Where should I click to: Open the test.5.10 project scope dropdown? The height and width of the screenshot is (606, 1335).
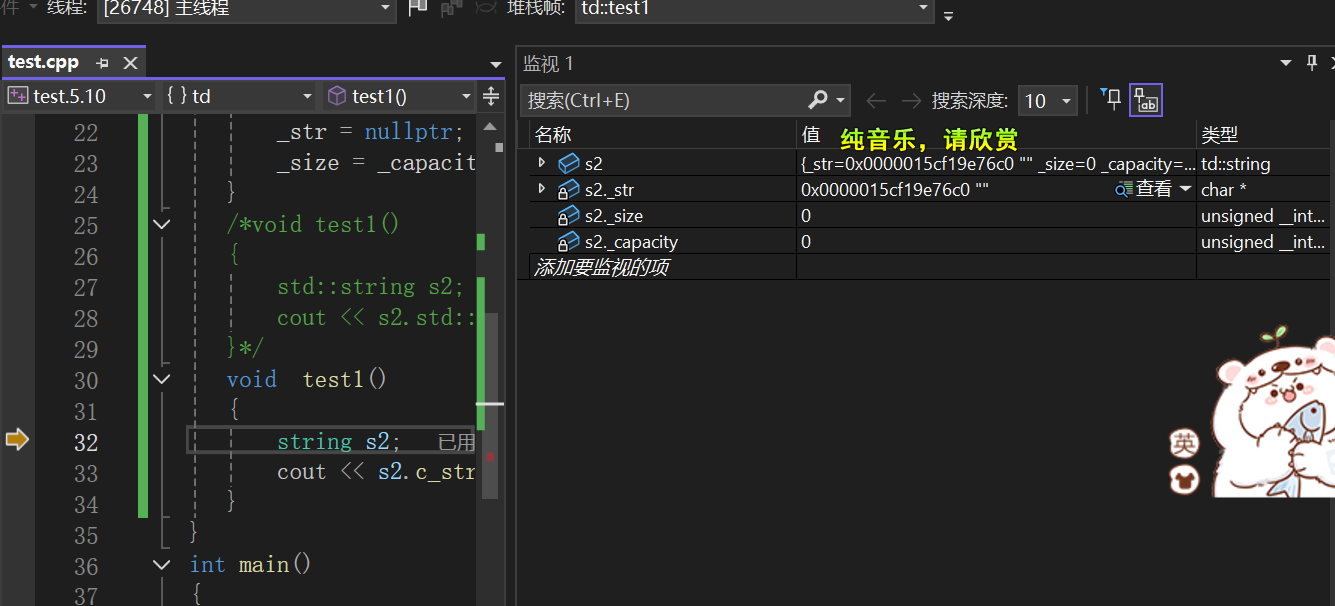[x=80, y=96]
